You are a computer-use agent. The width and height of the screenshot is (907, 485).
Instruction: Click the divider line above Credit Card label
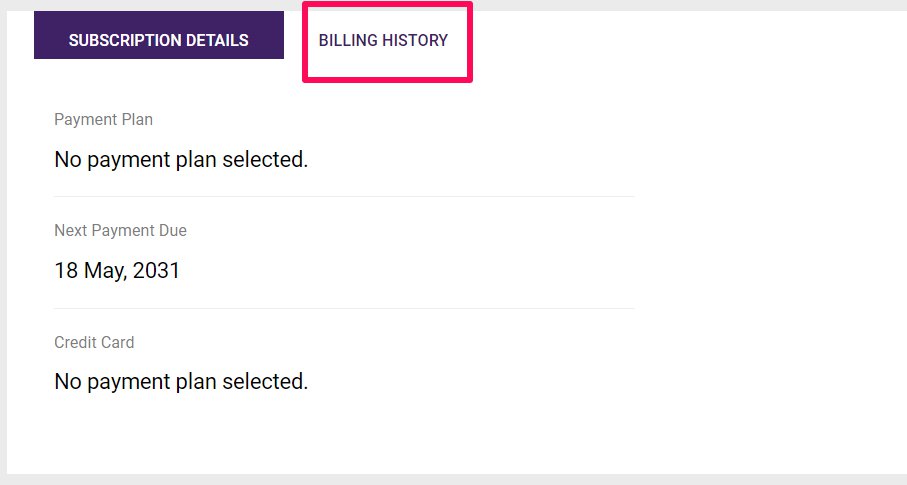point(343,308)
